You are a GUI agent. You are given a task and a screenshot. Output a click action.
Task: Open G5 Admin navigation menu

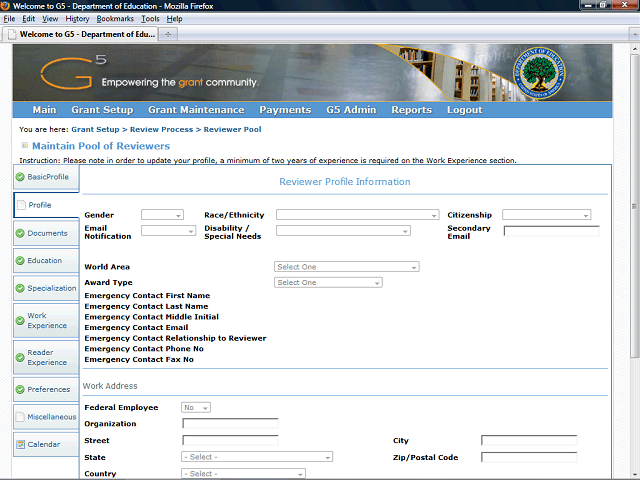(351, 110)
